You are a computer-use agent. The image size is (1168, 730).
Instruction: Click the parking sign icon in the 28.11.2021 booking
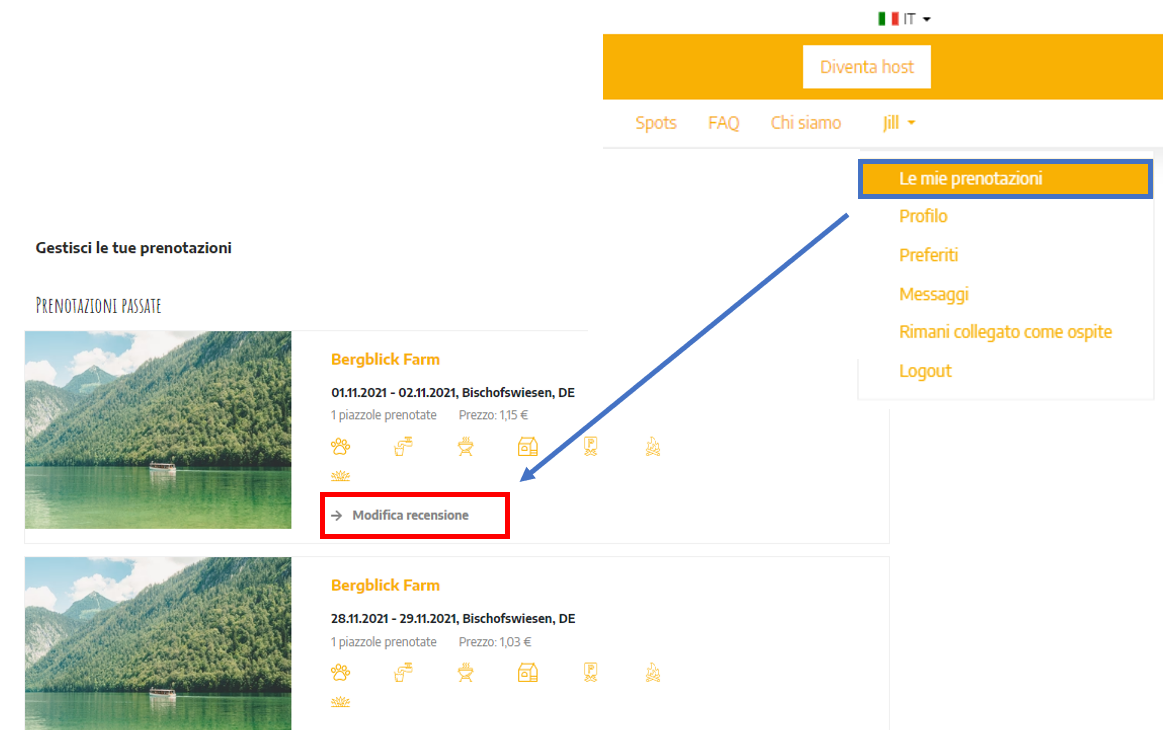click(591, 673)
